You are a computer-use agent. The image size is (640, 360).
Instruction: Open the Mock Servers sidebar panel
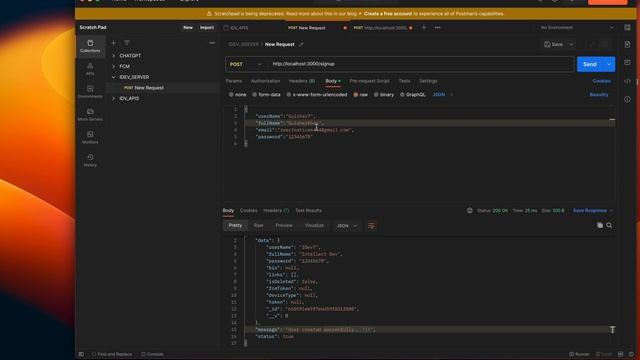coord(90,115)
